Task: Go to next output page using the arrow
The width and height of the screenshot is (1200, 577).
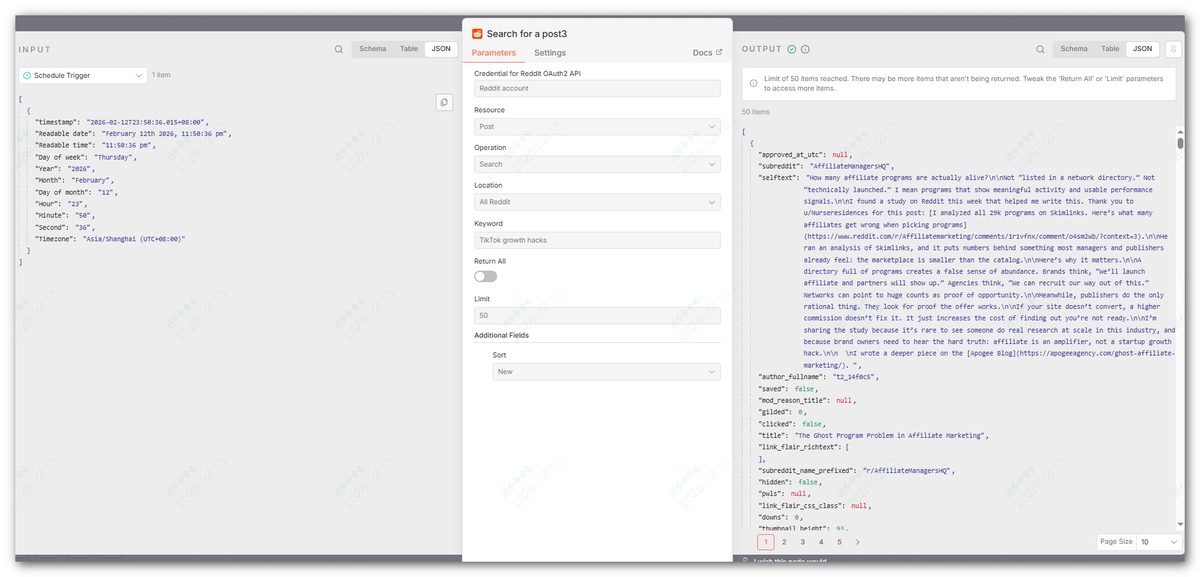Action: (x=857, y=542)
